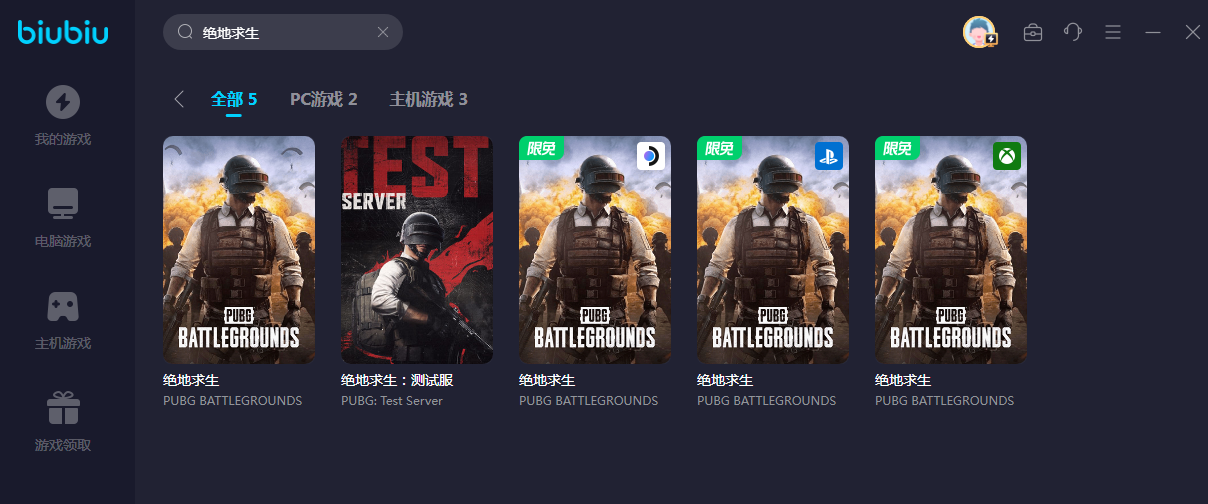
Task: Select the 全部 5 tab
Action: [x=234, y=99]
